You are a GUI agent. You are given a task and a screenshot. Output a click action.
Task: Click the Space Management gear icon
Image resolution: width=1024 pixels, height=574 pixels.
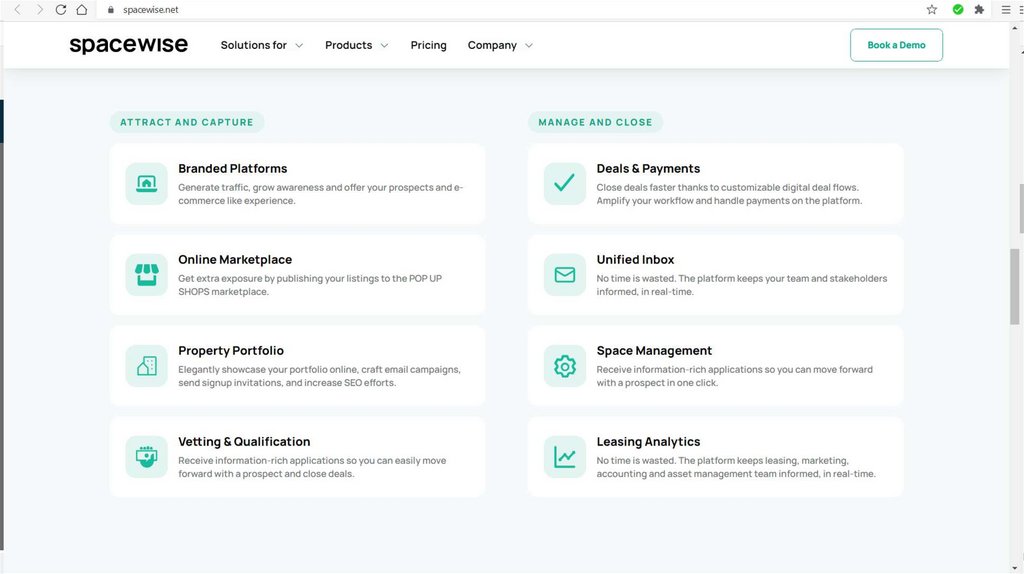(x=564, y=366)
